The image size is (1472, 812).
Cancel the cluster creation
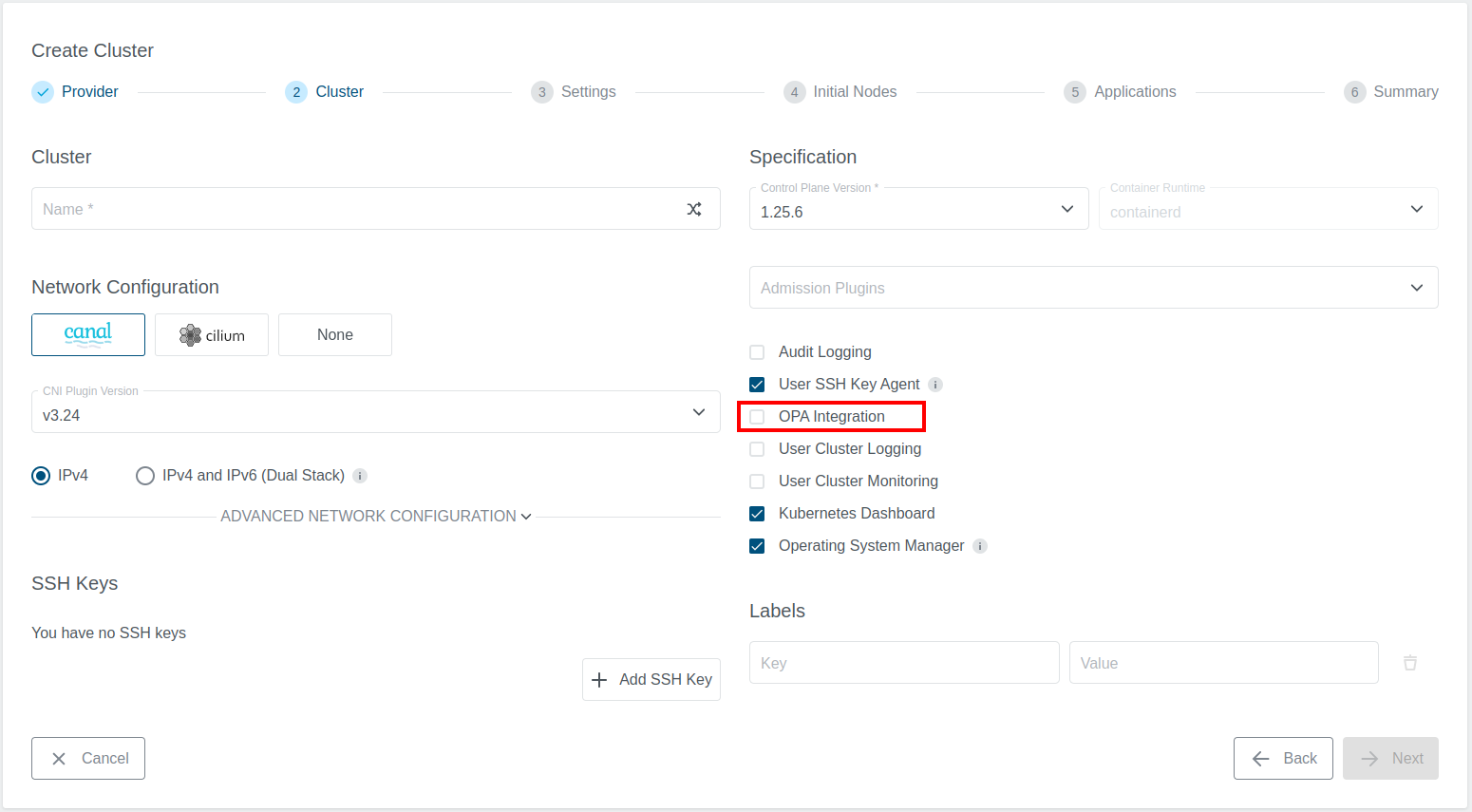click(x=87, y=758)
